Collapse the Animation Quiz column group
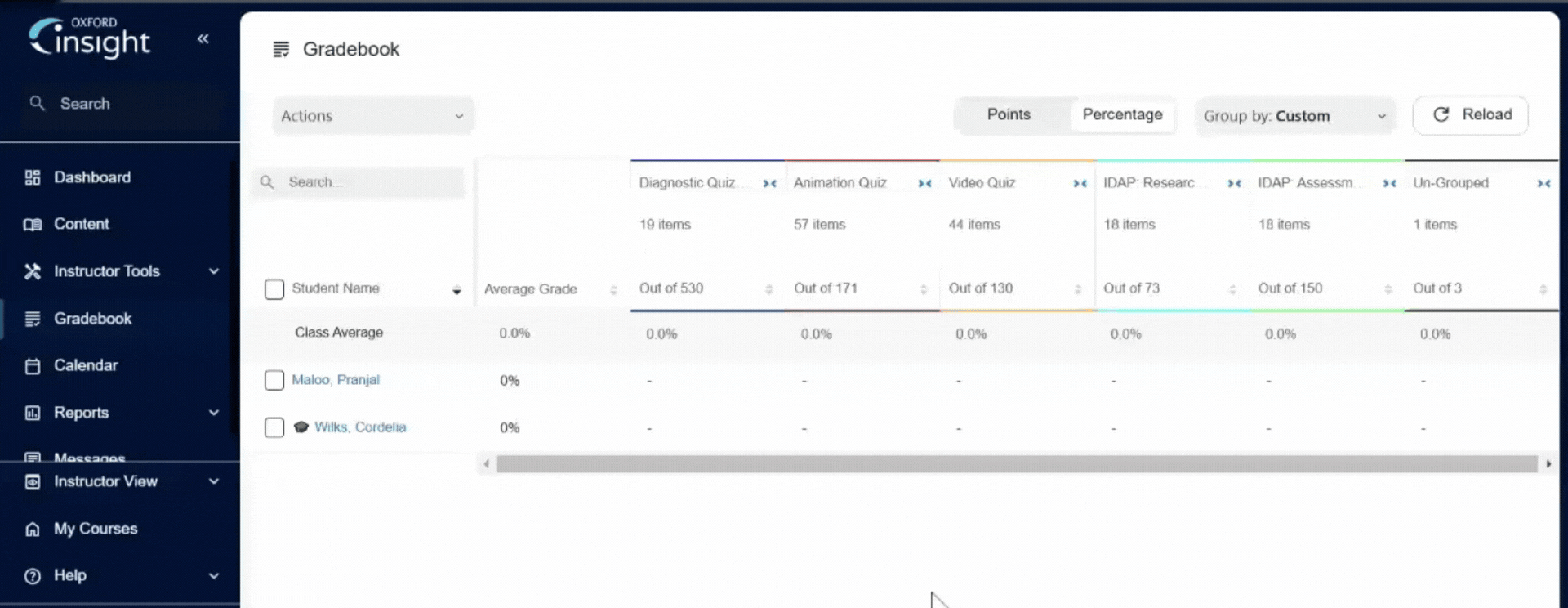Screen dimensions: 1568x608 (x=924, y=183)
